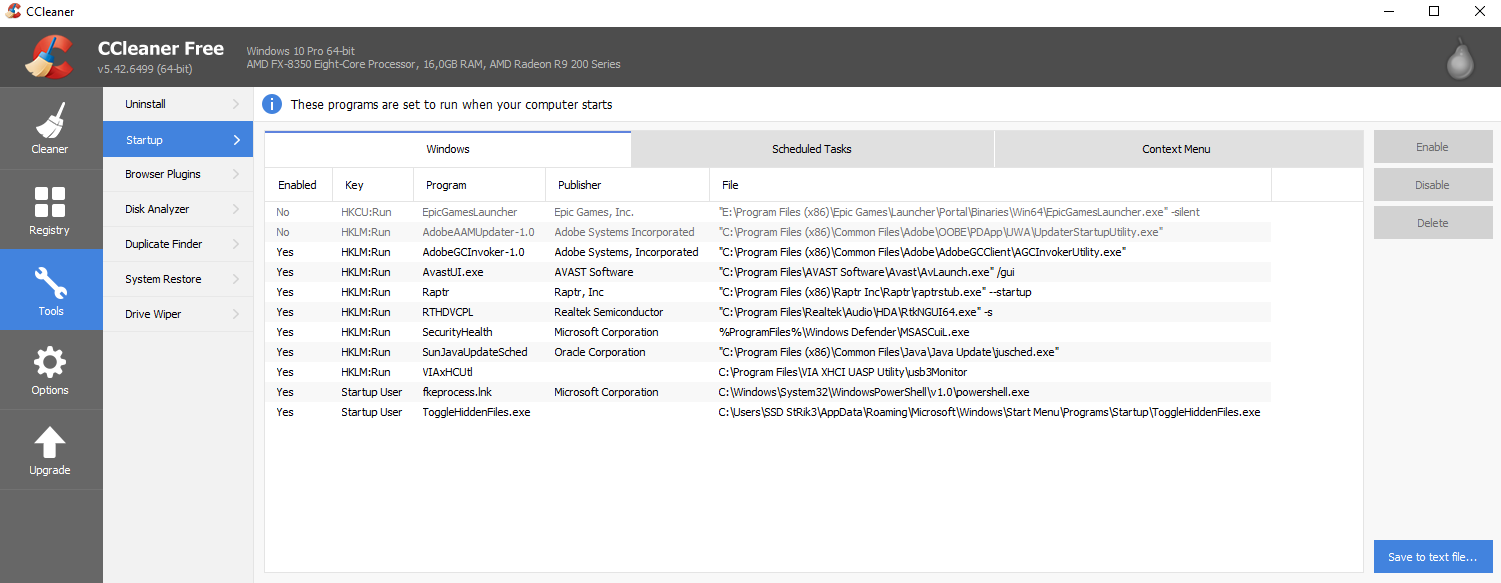Viewport: 1501px width, 583px height.
Task: Select the Tools wrench icon
Action: click(50, 289)
